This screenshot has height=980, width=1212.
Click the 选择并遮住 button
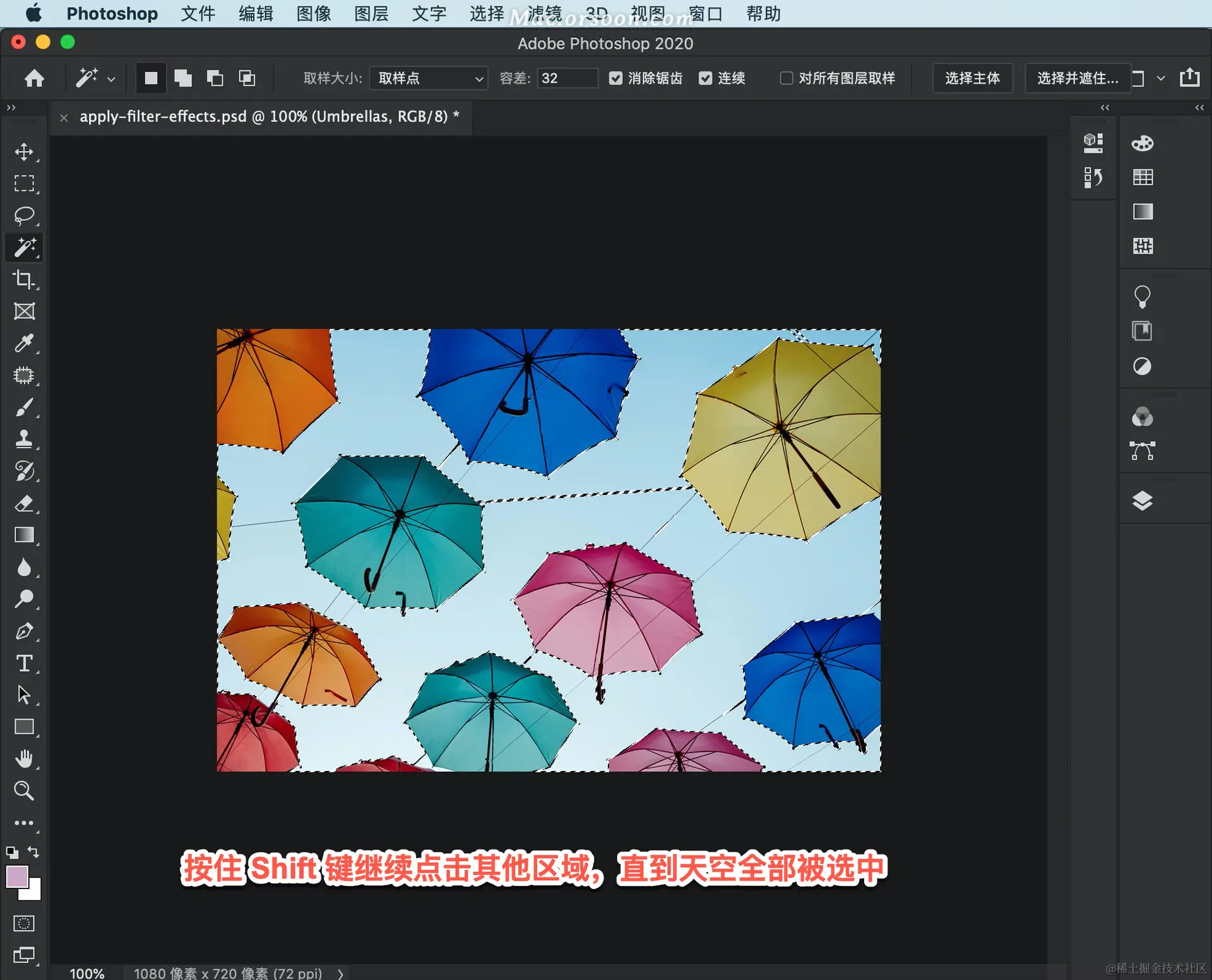[1077, 78]
